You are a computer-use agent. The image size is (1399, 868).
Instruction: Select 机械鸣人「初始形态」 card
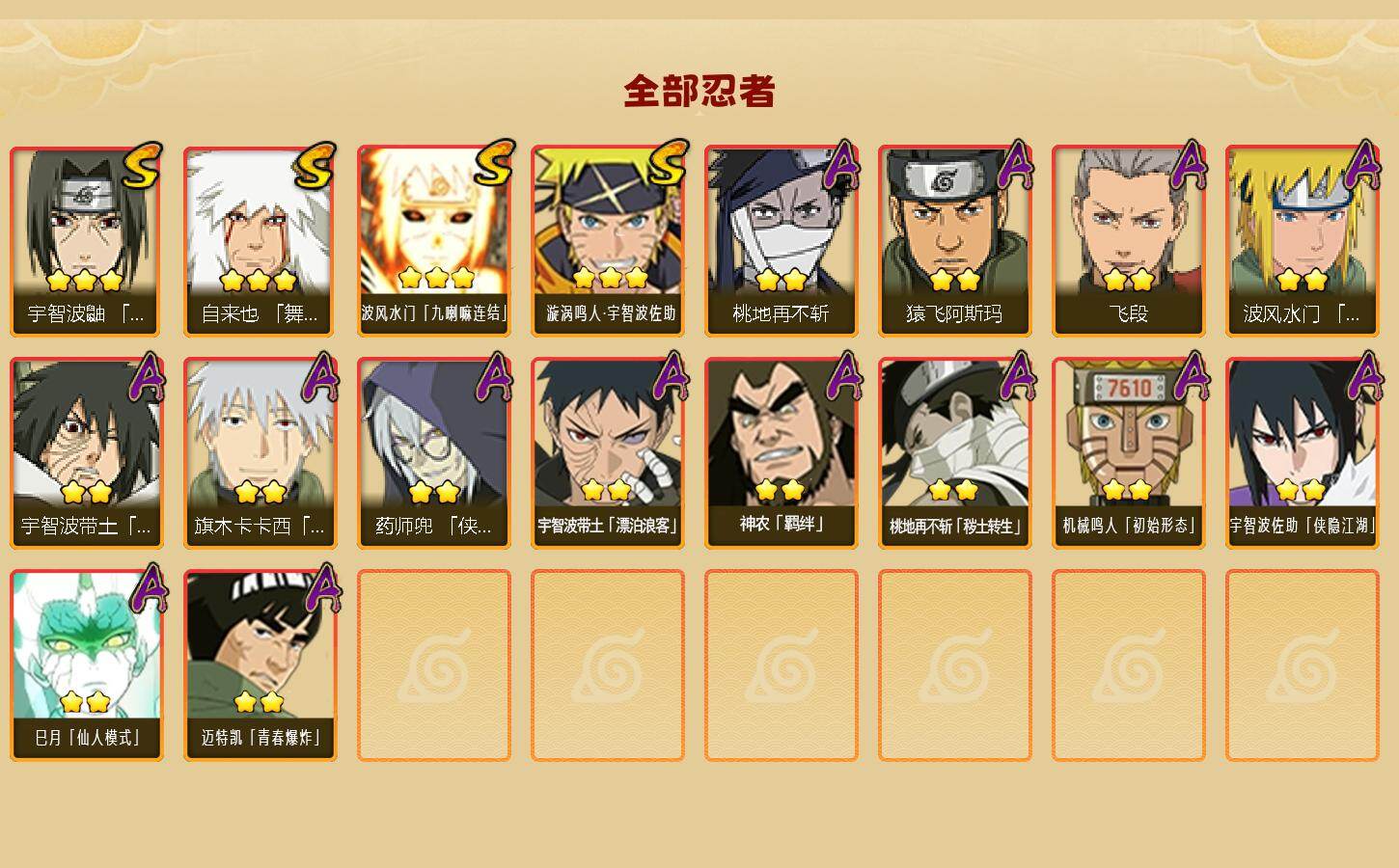pyautogui.click(x=1129, y=453)
